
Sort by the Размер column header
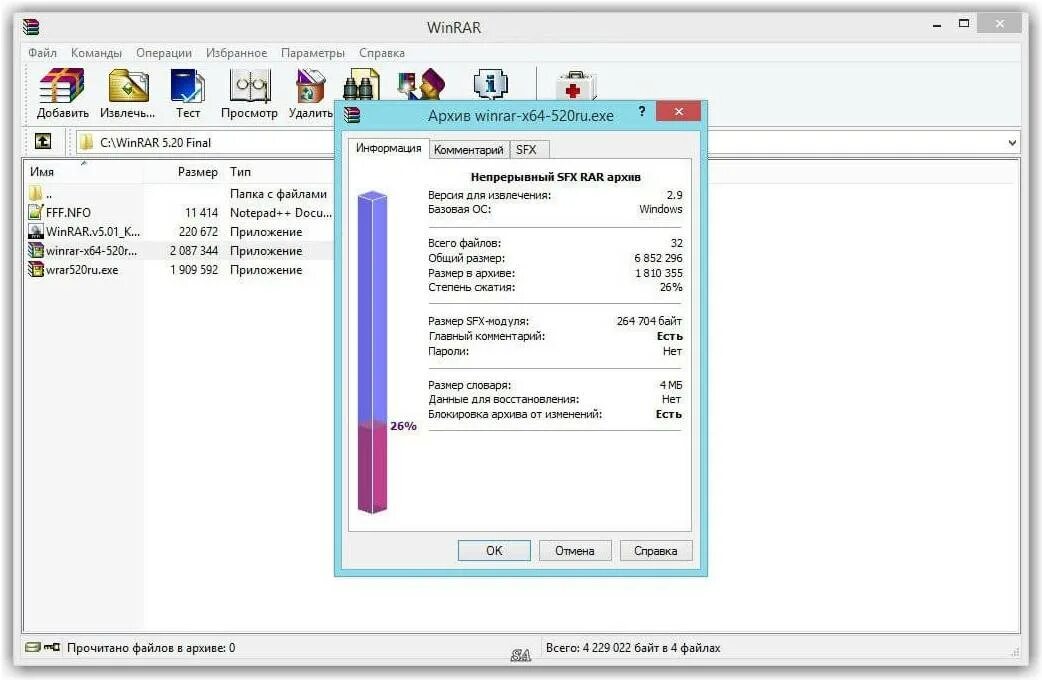(197, 171)
